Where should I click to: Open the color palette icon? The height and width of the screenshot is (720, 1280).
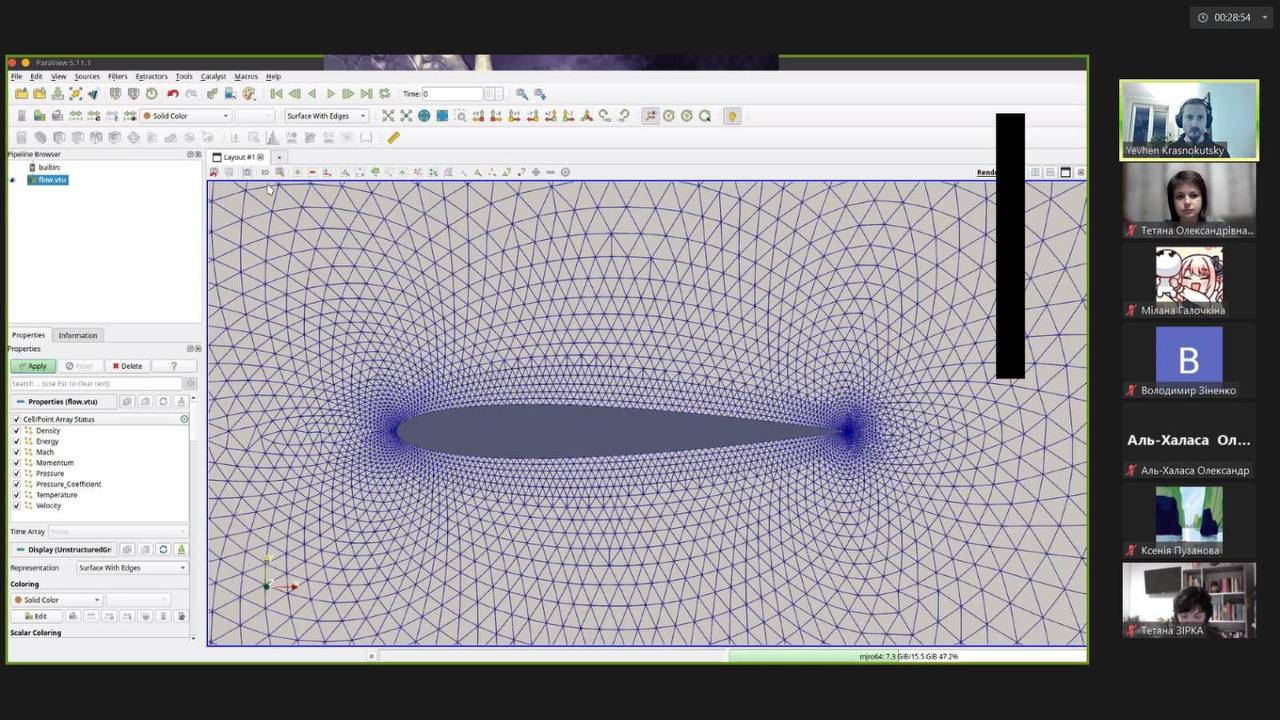(x=249, y=94)
